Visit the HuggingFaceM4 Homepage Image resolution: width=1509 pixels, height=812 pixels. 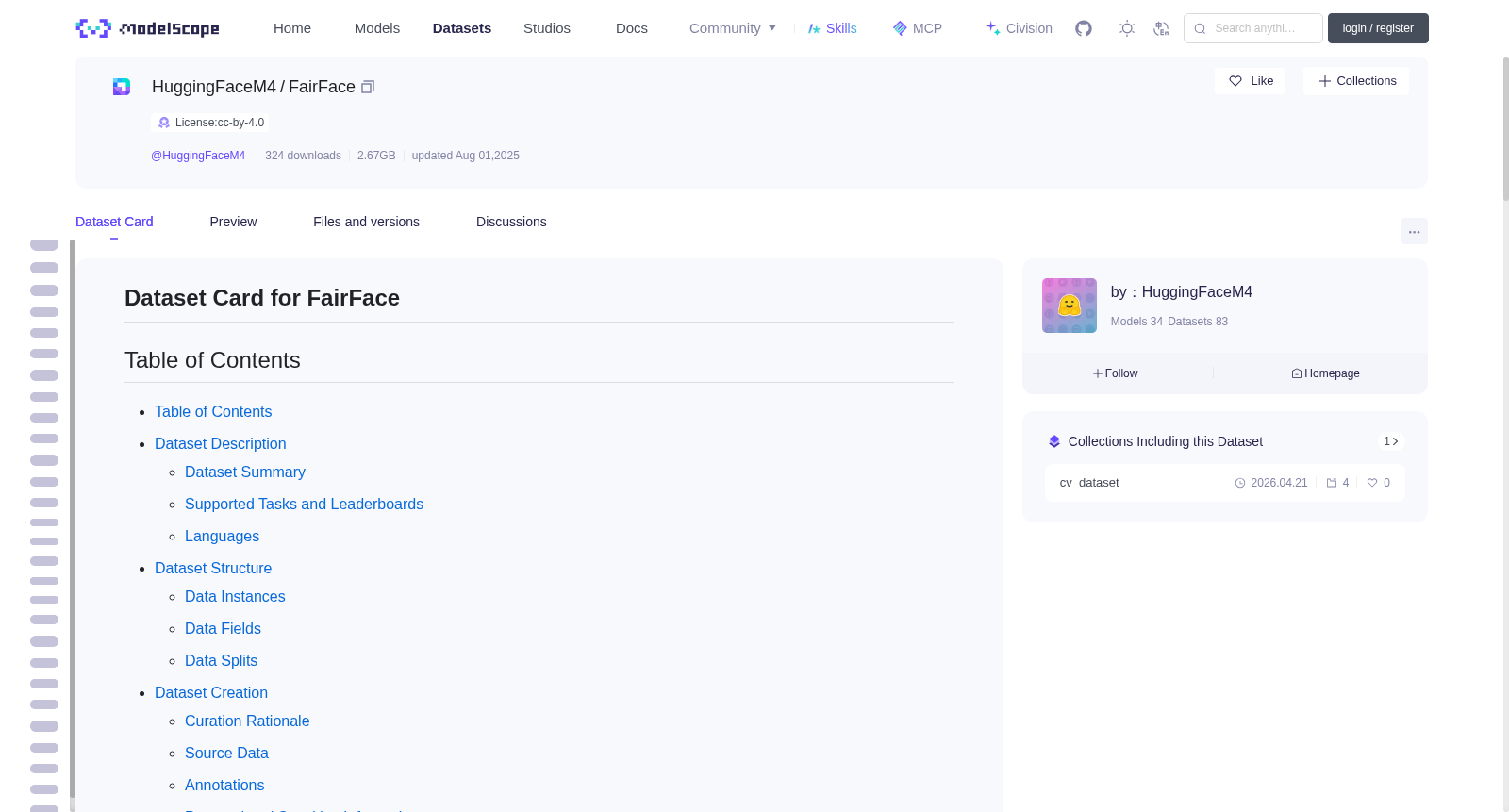click(1325, 373)
